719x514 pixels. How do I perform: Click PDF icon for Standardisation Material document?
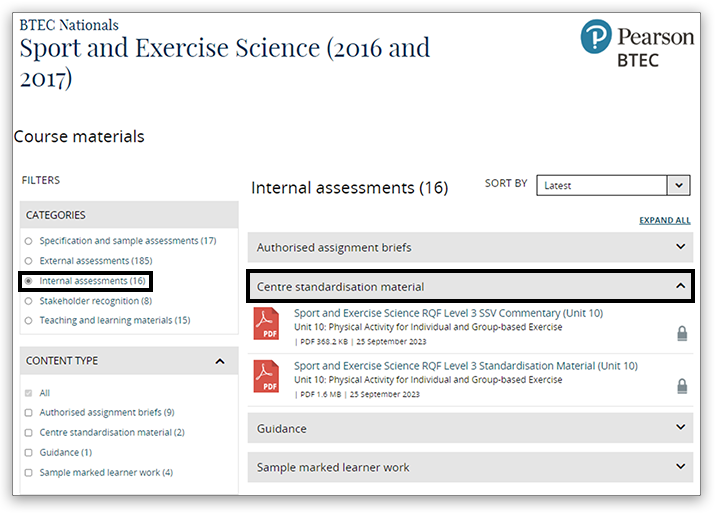(x=266, y=376)
